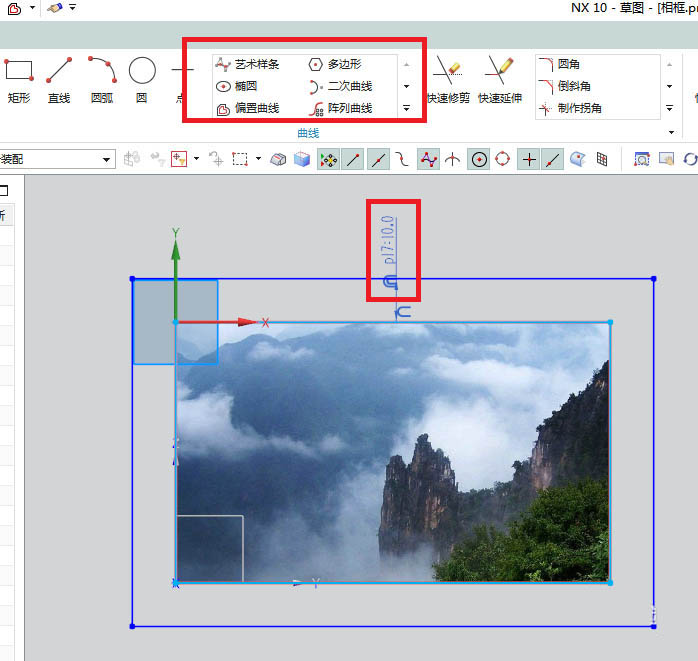The height and width of the screenshot is (661, 698).
Task: Click the green Y axis arrow
Action: [x=176, y=250]
